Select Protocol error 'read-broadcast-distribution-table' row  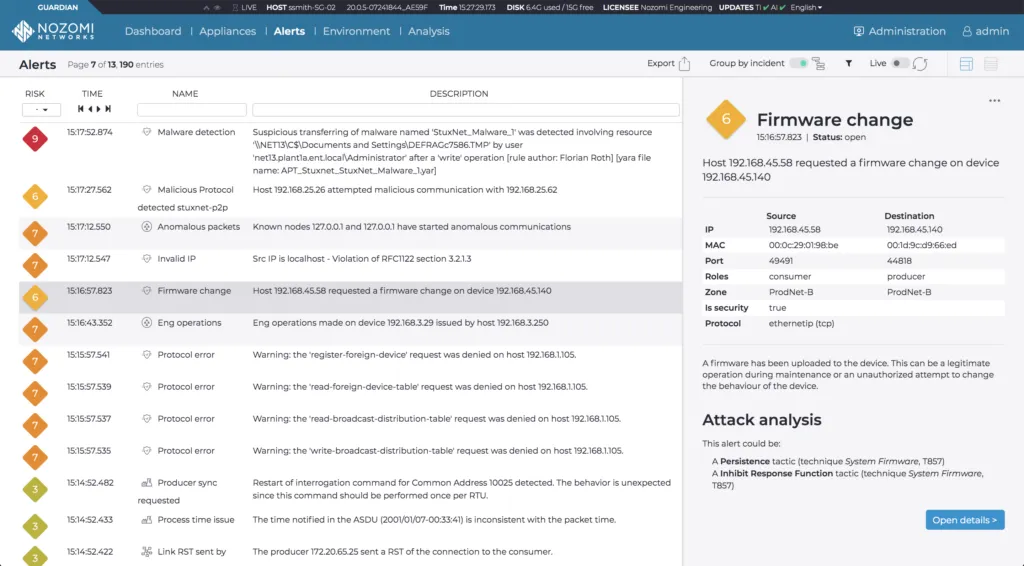coord(351,425)
